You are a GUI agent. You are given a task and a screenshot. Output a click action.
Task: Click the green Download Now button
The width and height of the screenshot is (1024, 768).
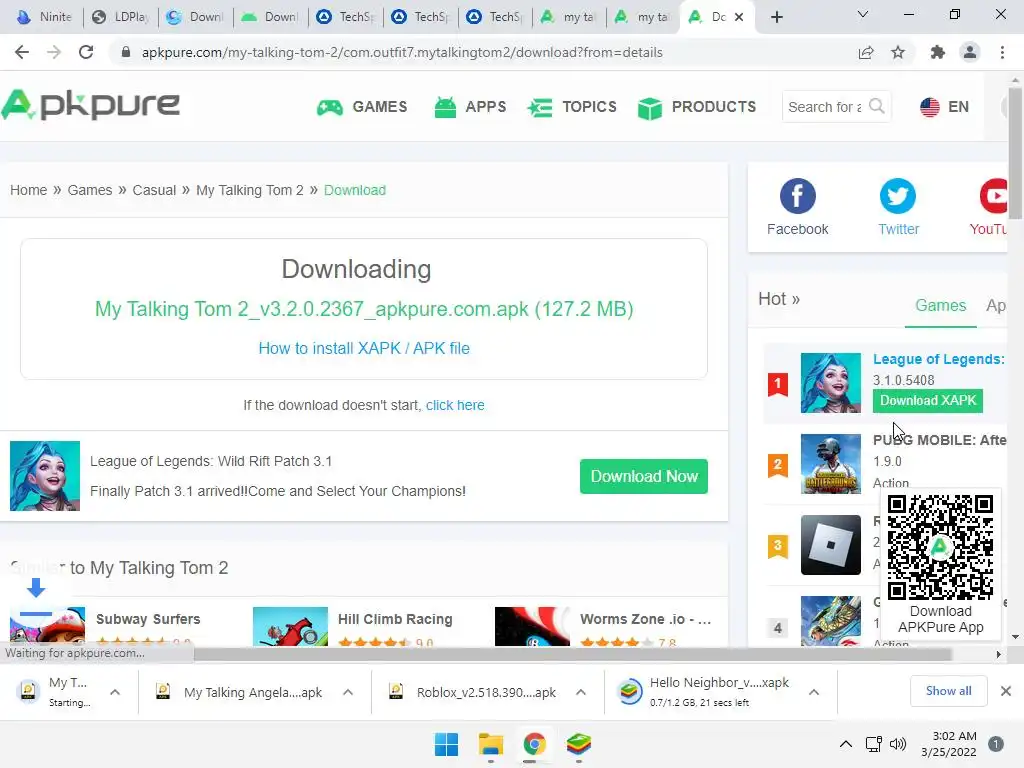[x=644, y=476]
